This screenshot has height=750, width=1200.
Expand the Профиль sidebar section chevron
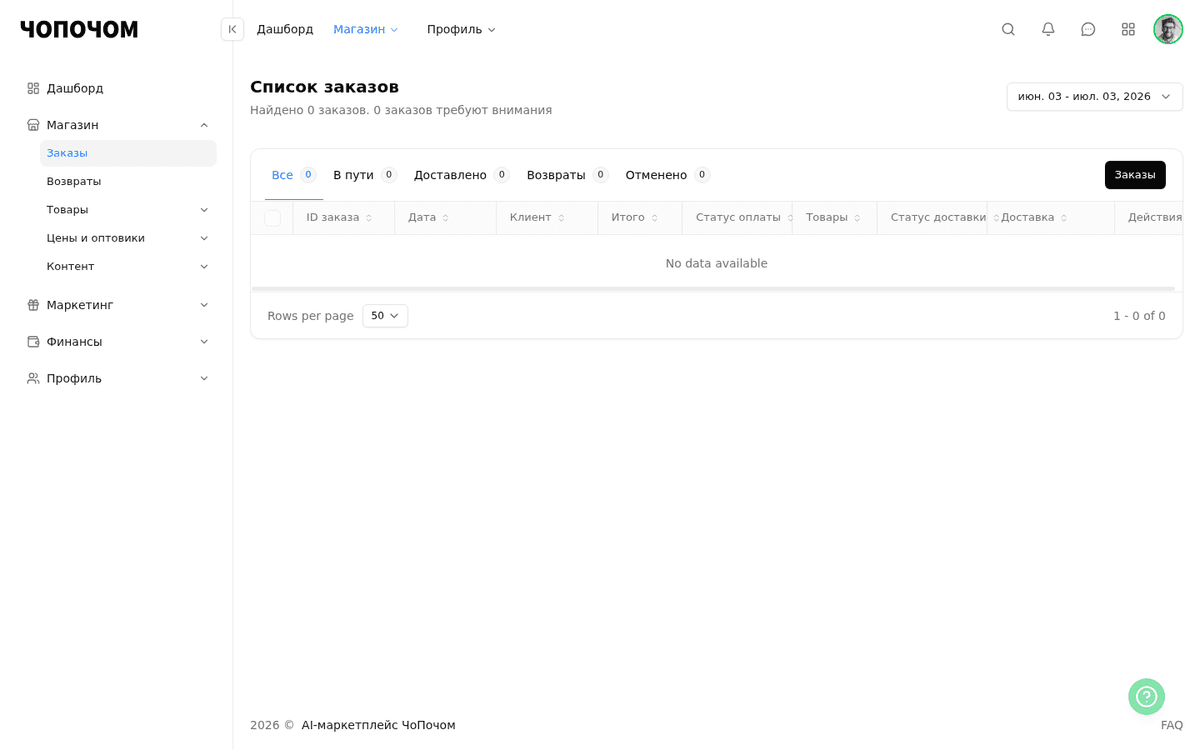click(204, 378)
